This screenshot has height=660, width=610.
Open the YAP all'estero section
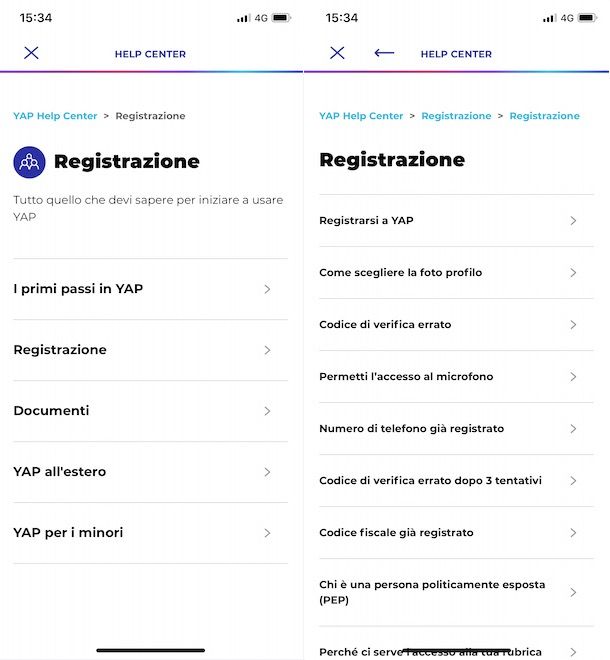tap(150, 472)
